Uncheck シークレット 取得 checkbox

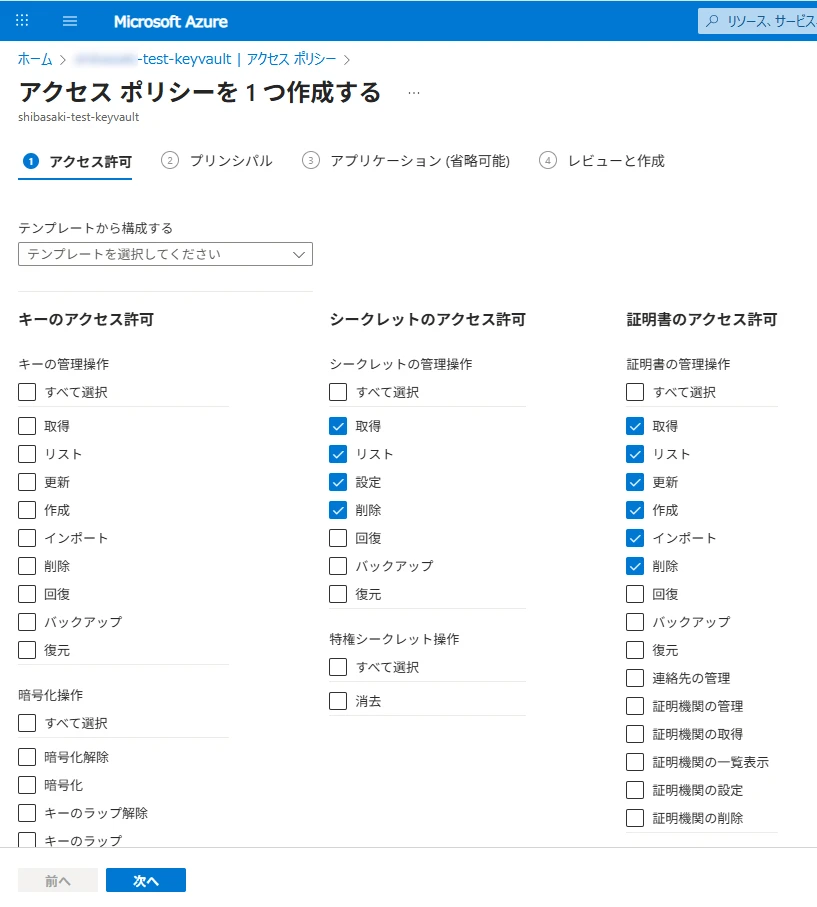point(338,426)
